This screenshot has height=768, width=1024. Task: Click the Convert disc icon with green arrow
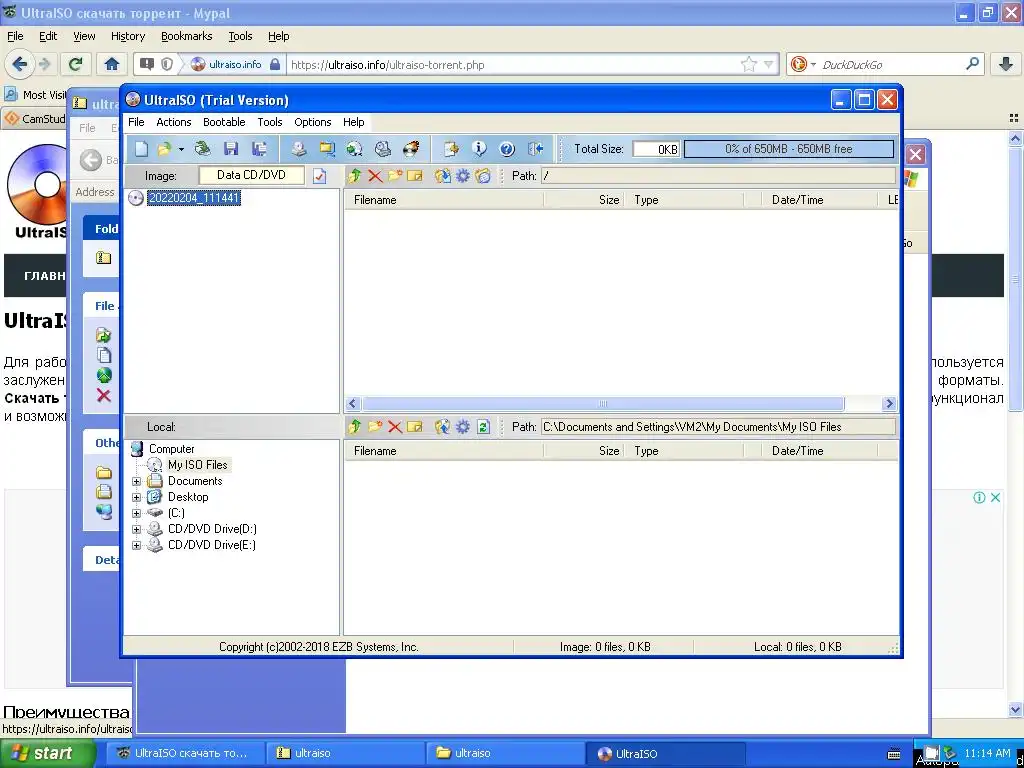pyautogui.click(x=355, y=149)
